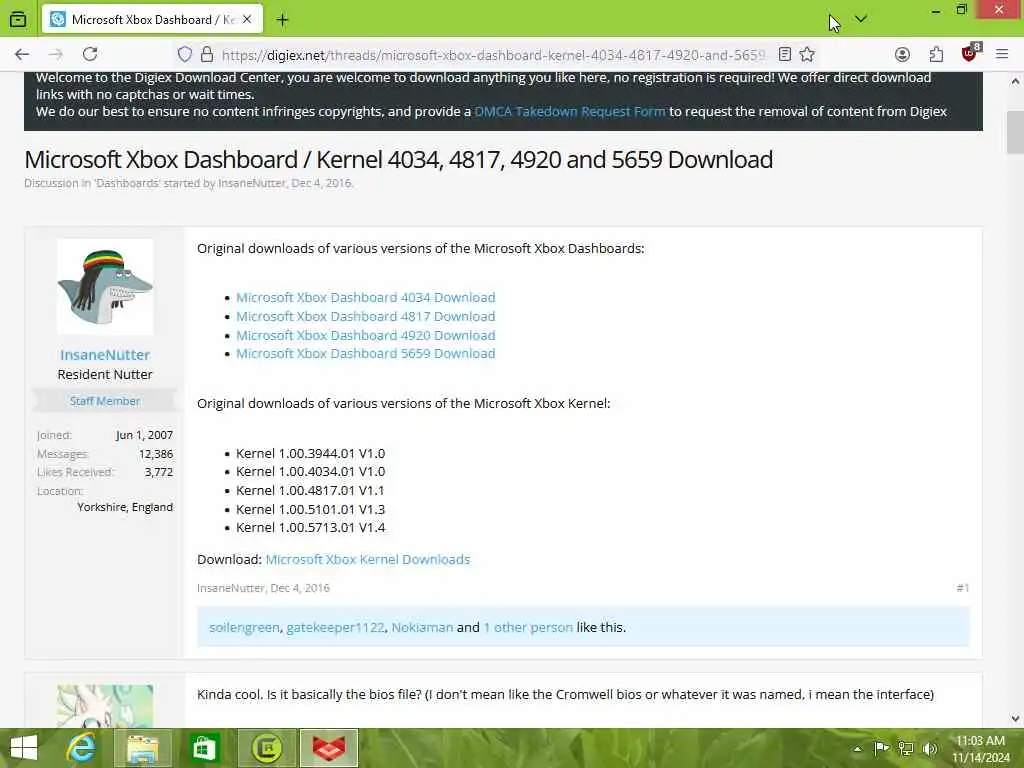Close the Microsoft Xbox Dashboard tab

(x=247, y=20)
